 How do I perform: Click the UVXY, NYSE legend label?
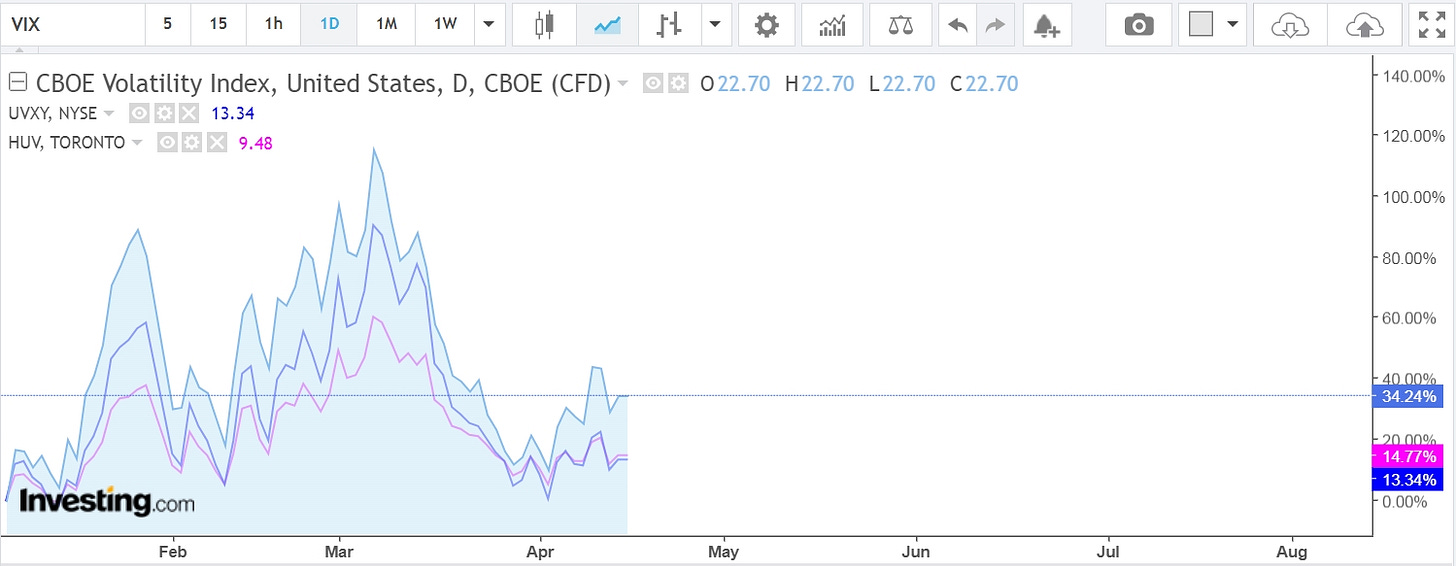click(53, 113)
